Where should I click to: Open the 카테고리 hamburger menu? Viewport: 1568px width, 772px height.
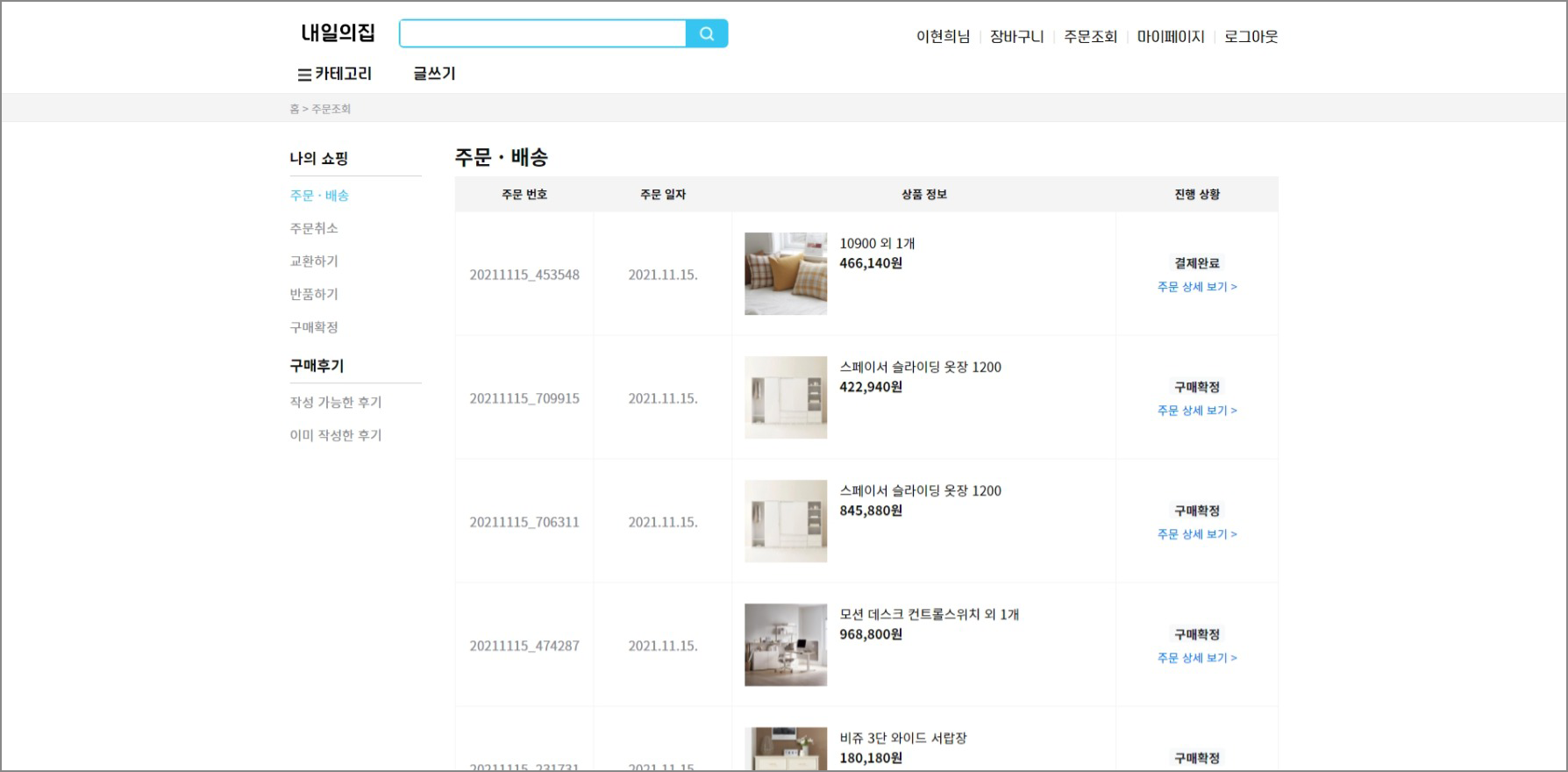(335, 75)
